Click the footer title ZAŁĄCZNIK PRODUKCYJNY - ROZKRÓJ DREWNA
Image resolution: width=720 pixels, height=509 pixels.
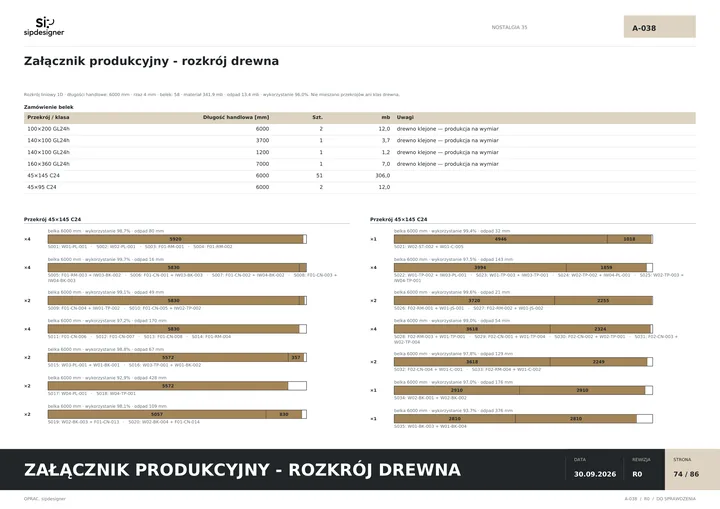coord(242,470)
